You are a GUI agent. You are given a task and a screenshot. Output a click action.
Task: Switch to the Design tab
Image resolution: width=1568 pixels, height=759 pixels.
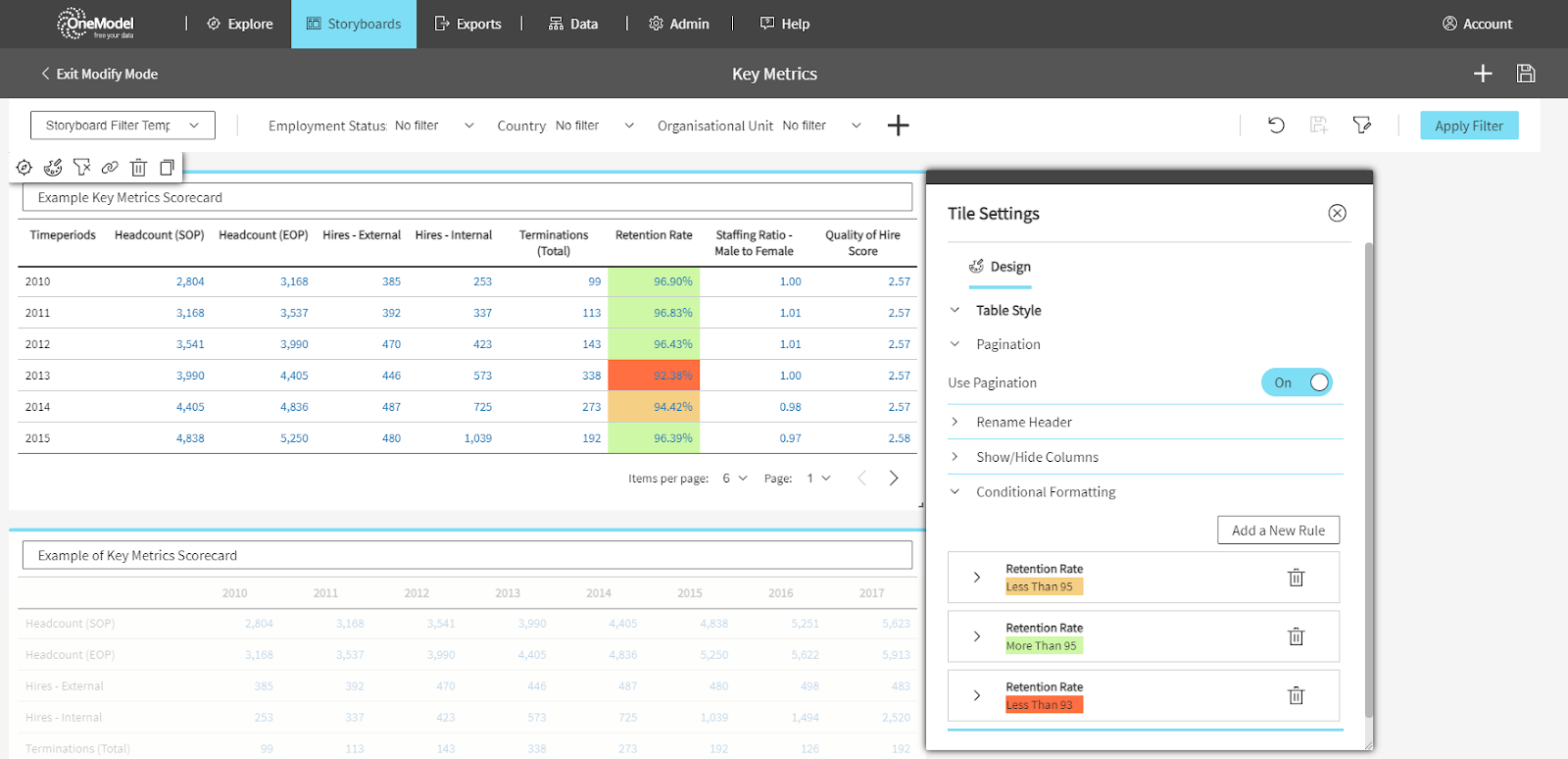click(1001, 267)
